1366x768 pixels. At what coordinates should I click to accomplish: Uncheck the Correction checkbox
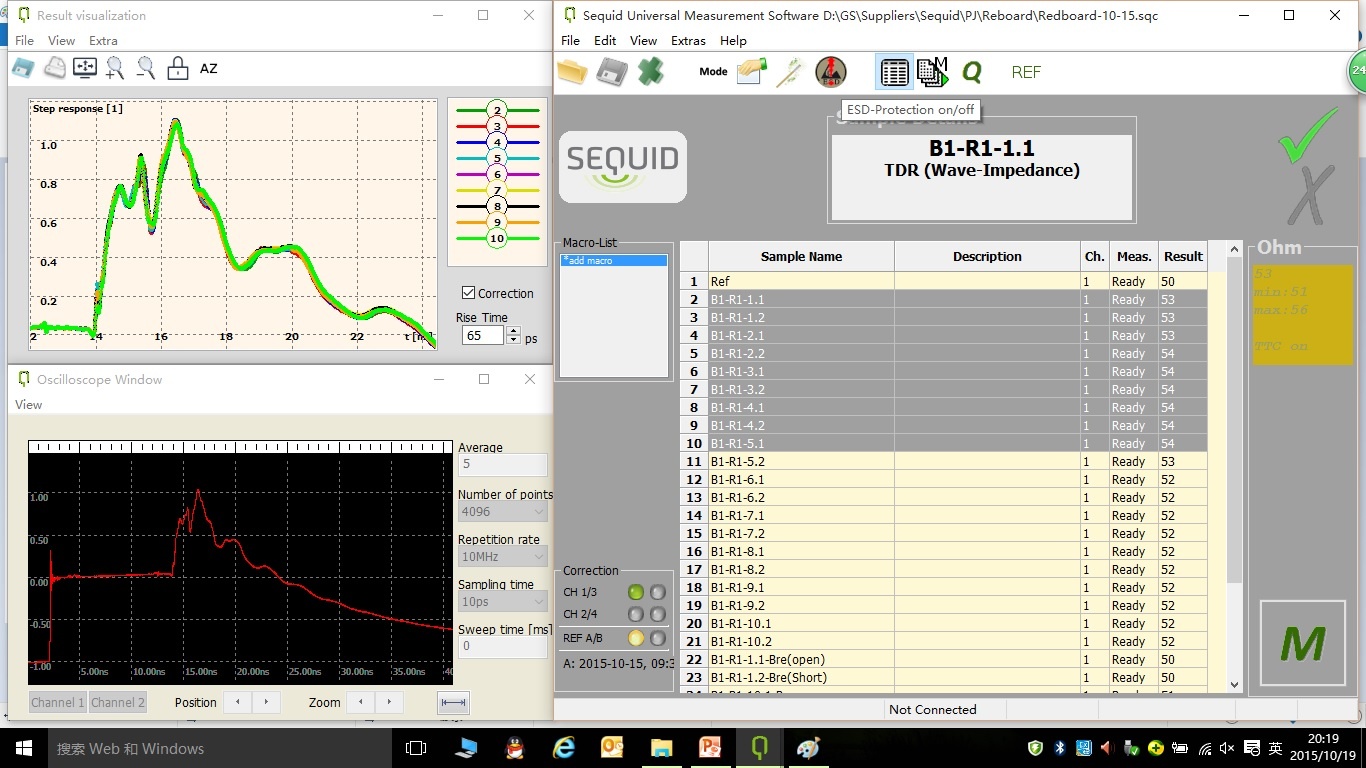pyautogui.click(x=468, y=293)
